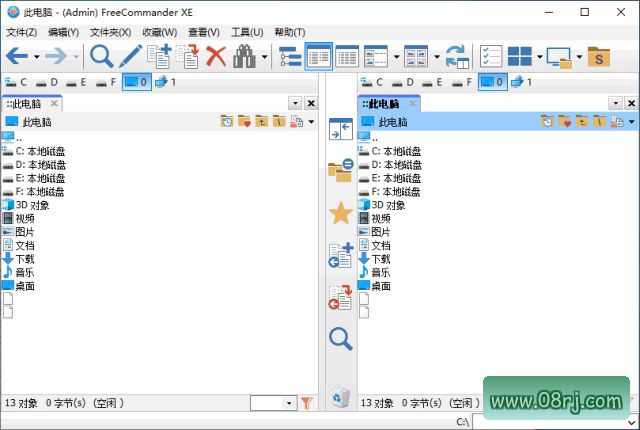Open the large thumbnails dropdown arrow

(437, 57)
